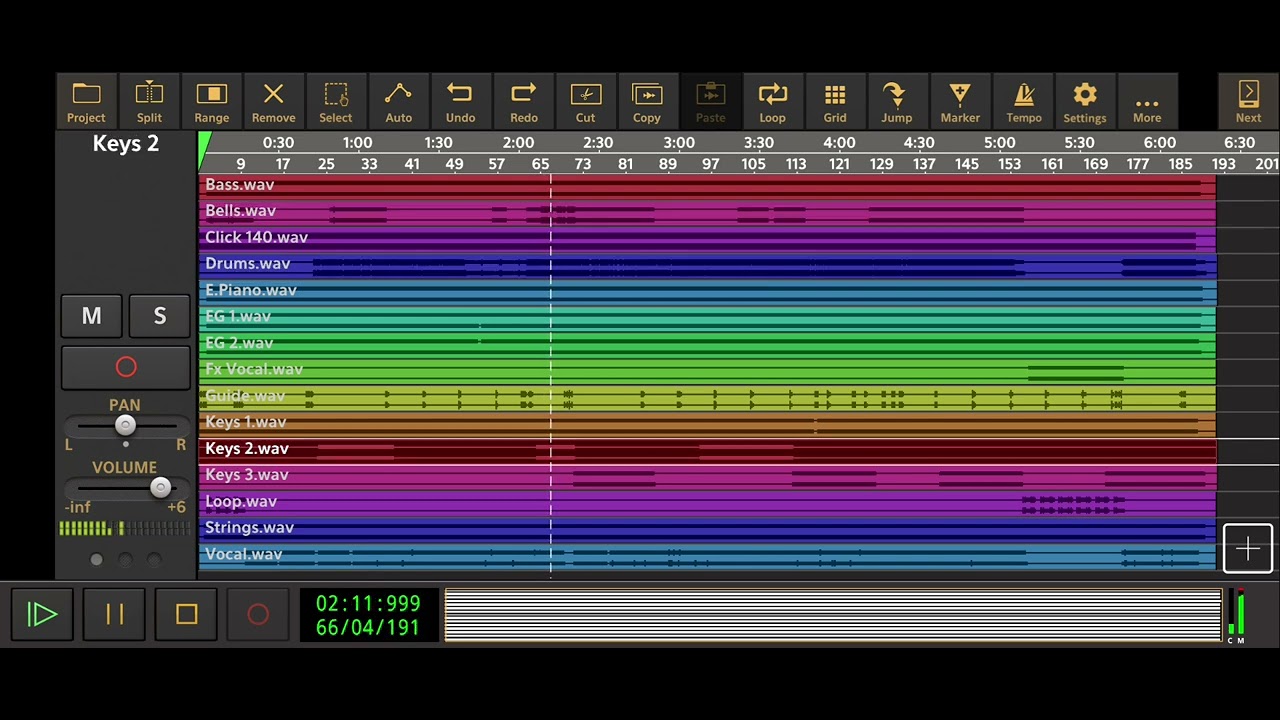The image size is (1280, 720).
Task: Open the Settings gear
Action: tap(1085, 102)
